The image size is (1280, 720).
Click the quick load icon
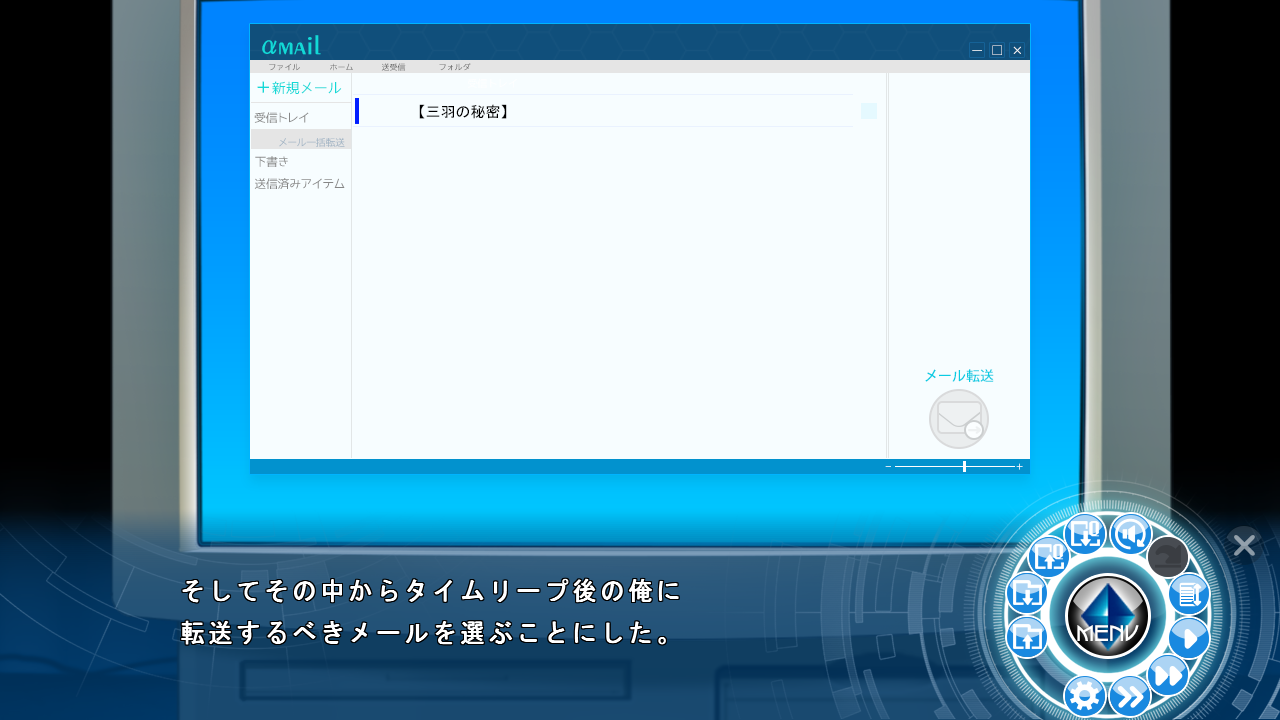pyautogui.click(x=1049, y=557)
